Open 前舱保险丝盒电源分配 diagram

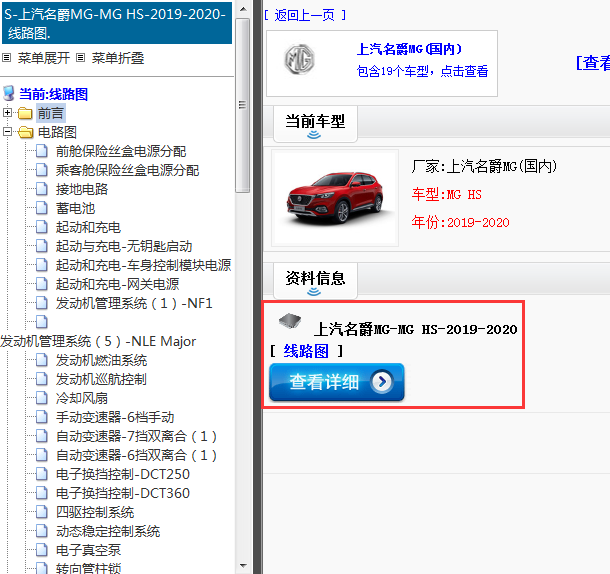click(121, 151)
